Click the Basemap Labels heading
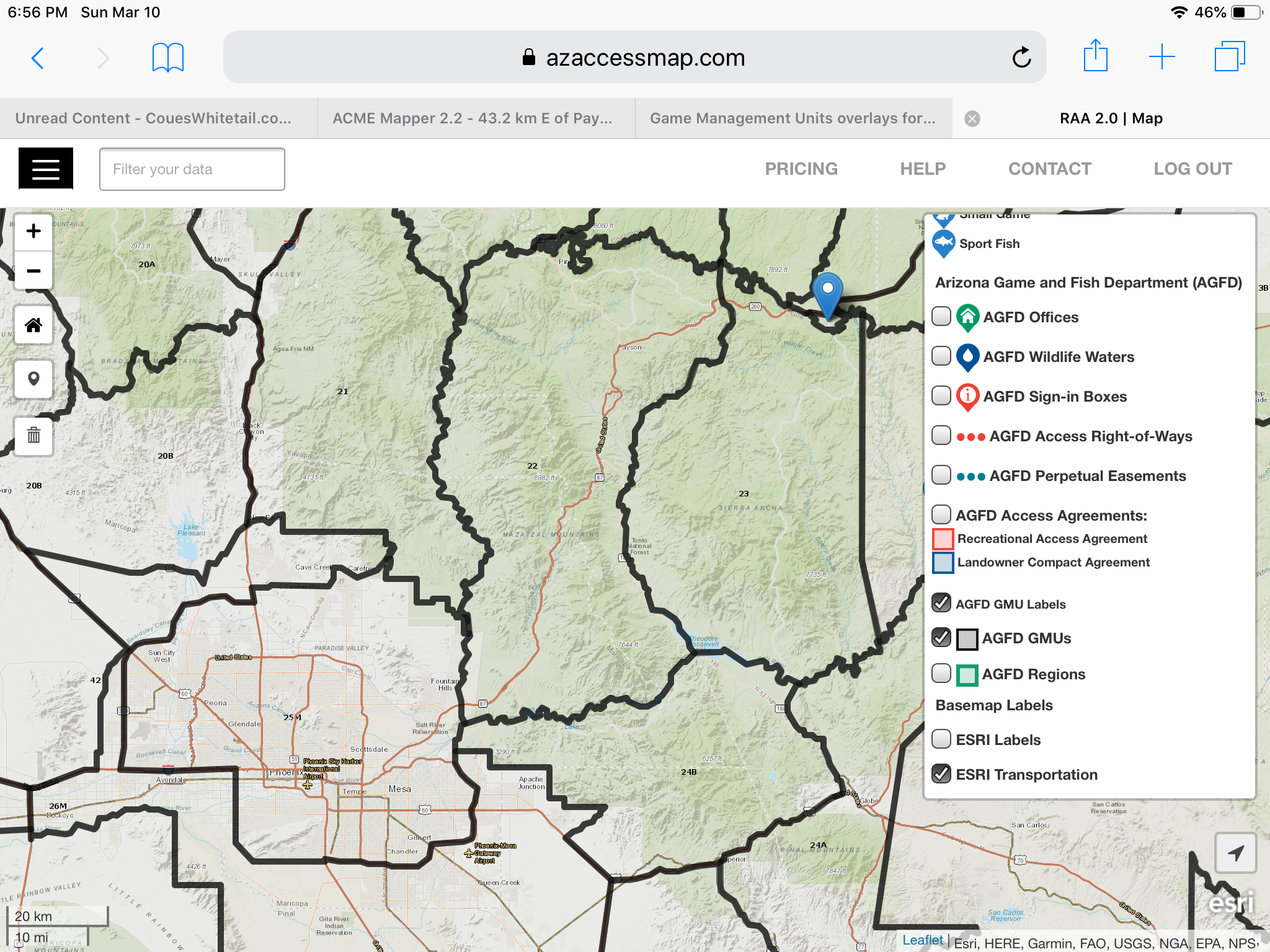The image size is (1270, 952). (994, 705)
